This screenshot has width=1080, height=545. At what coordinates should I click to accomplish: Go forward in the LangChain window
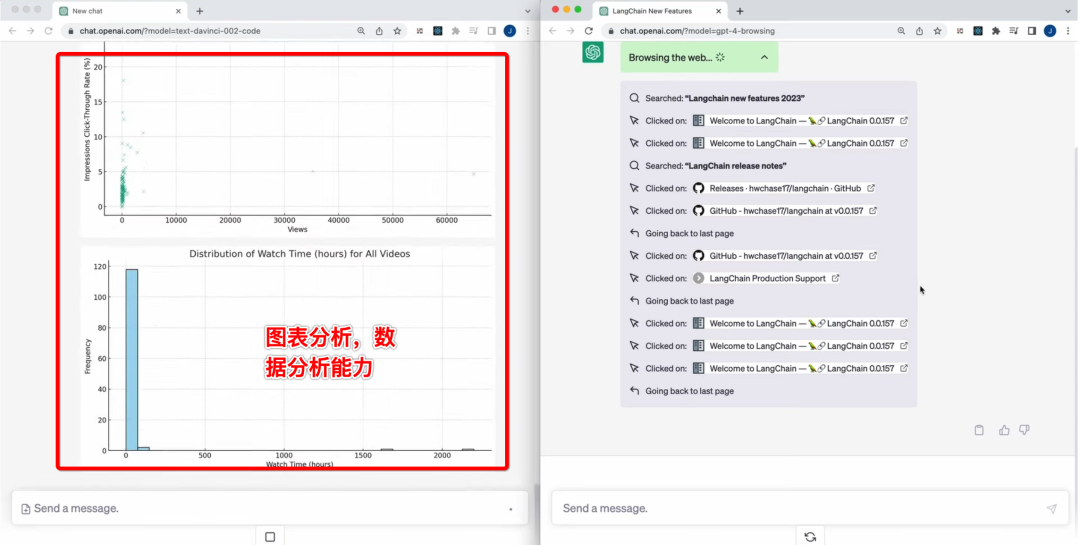[570, 31]
